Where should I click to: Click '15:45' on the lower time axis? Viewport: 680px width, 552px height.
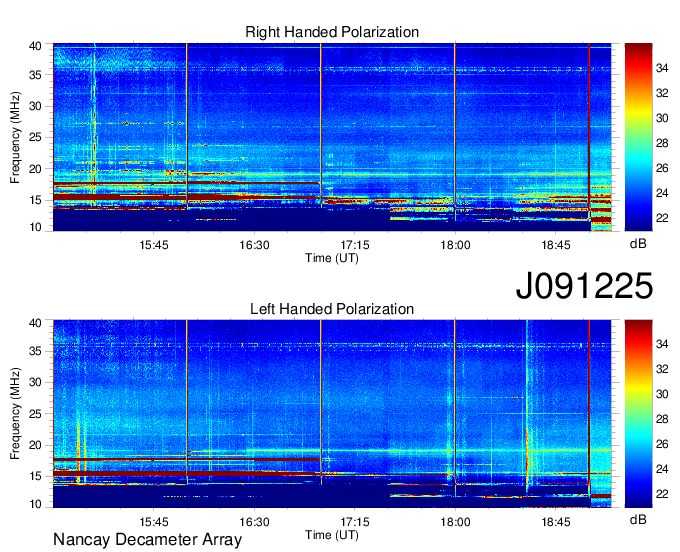(154, 522)
